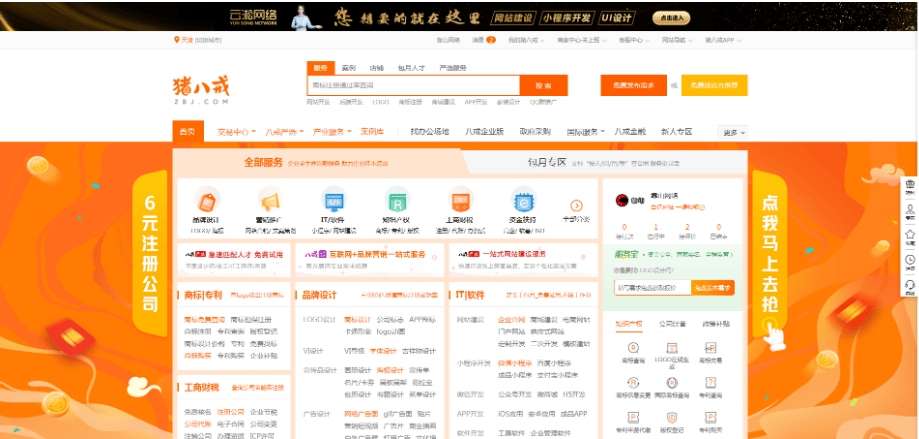
Task: Switch to the 包月专区 tab
Action: tap(548, 162)
